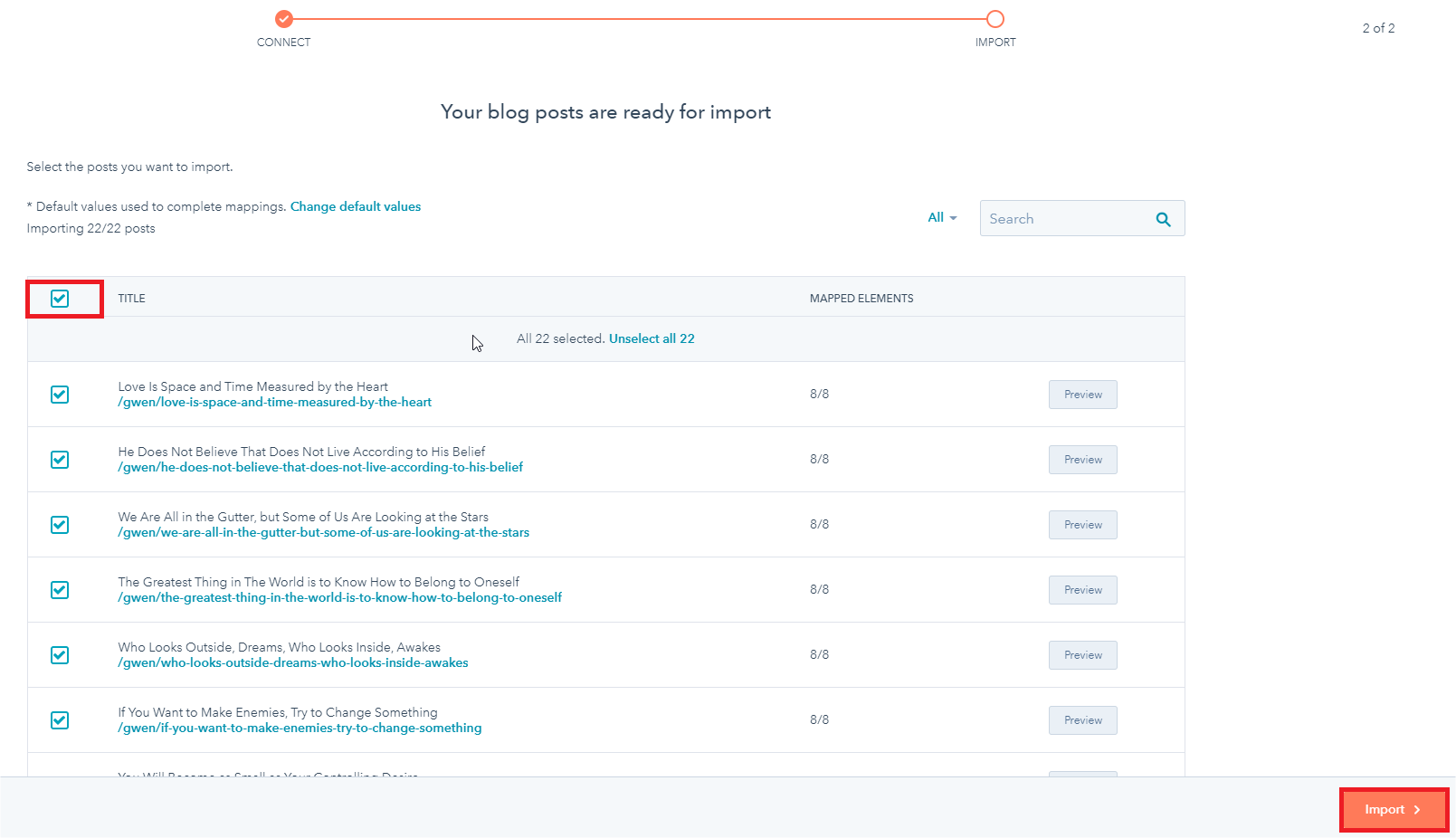1456x838 pixels.
Task: Deselect 'We Are All in the Gutter' post
Action: [60, 525]
